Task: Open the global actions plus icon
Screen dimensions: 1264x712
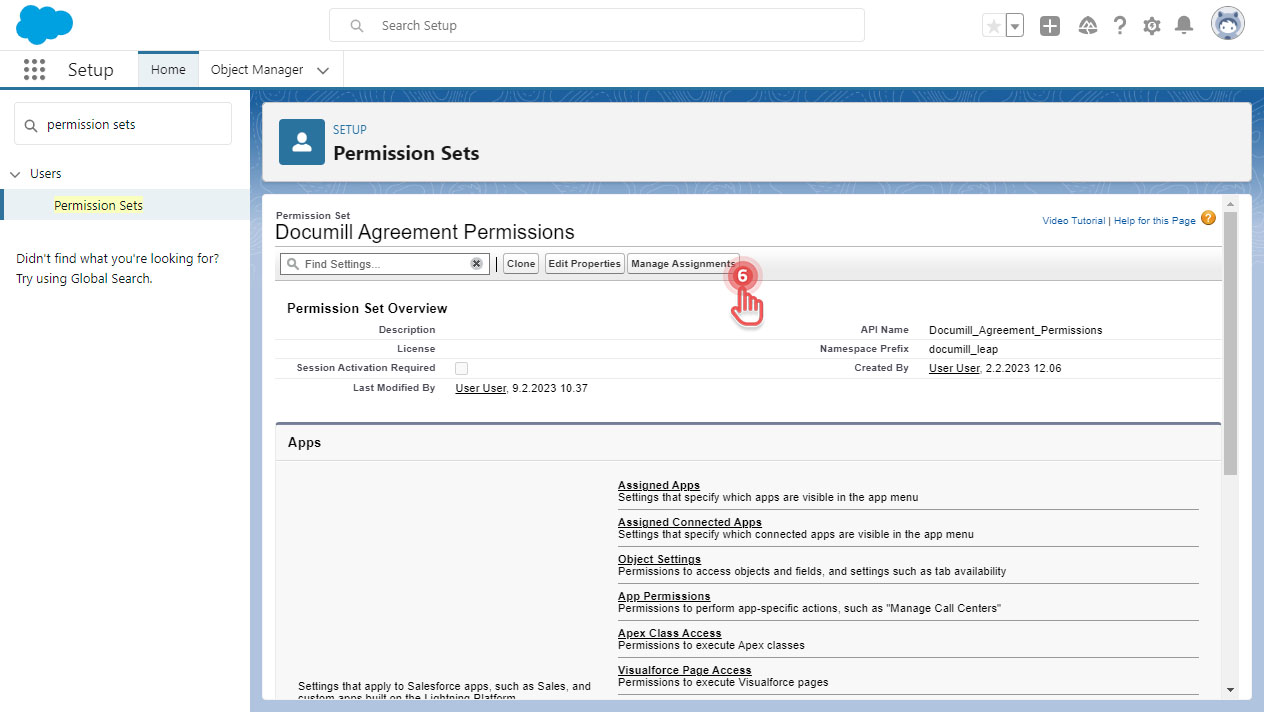Action: (x=1049, y=26)
